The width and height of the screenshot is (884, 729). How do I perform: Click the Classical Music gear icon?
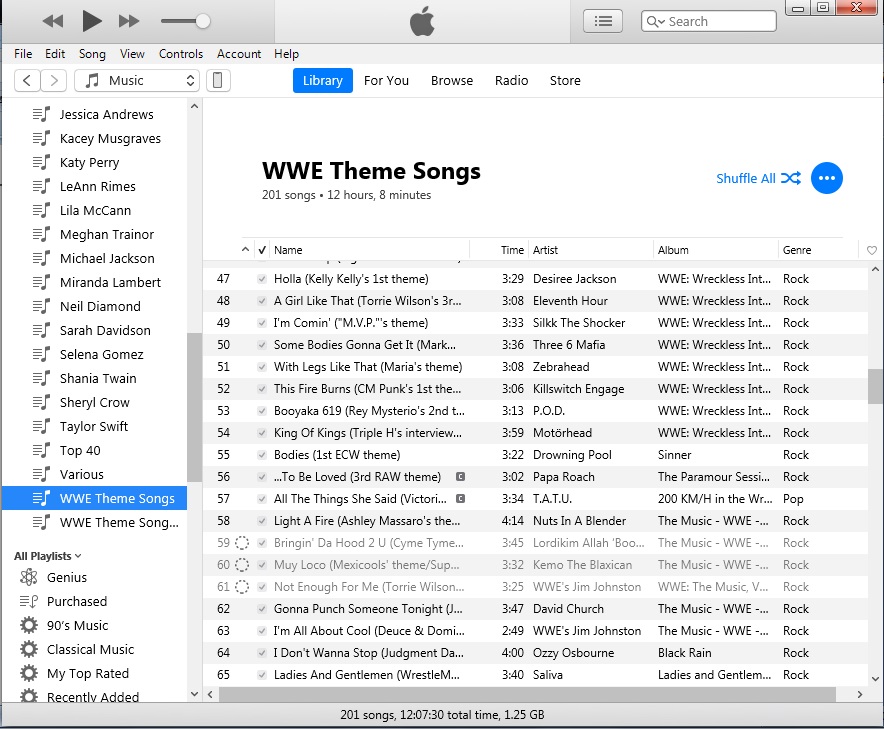coord(29,649)
